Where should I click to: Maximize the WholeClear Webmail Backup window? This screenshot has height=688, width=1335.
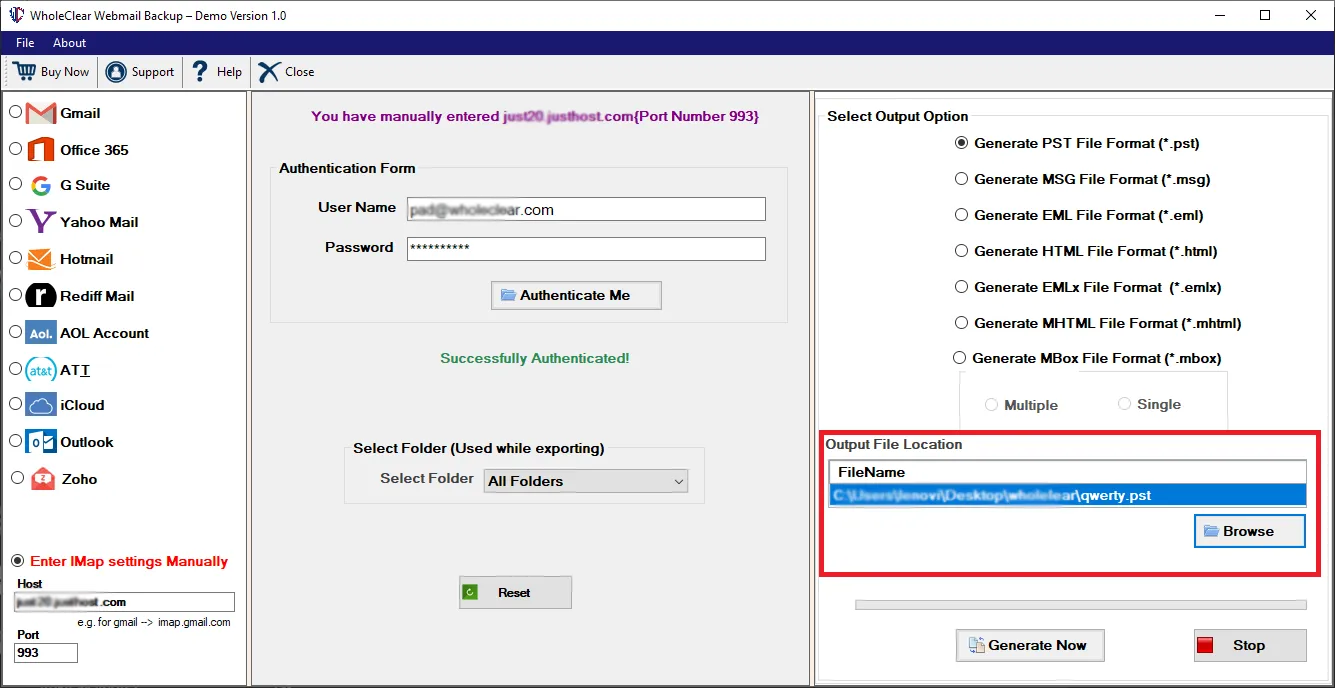[x=1265, y=15]
